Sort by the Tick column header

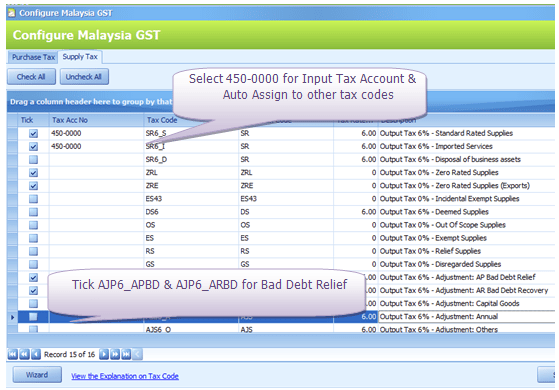coord(33,120)
